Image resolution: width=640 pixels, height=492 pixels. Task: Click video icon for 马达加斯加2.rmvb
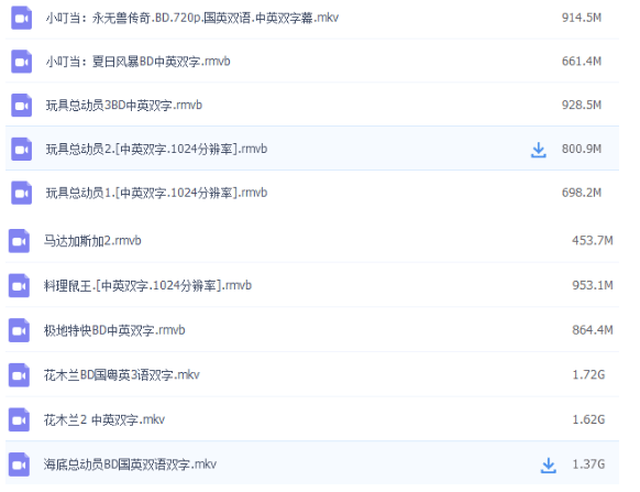click(x=19, y=241)
